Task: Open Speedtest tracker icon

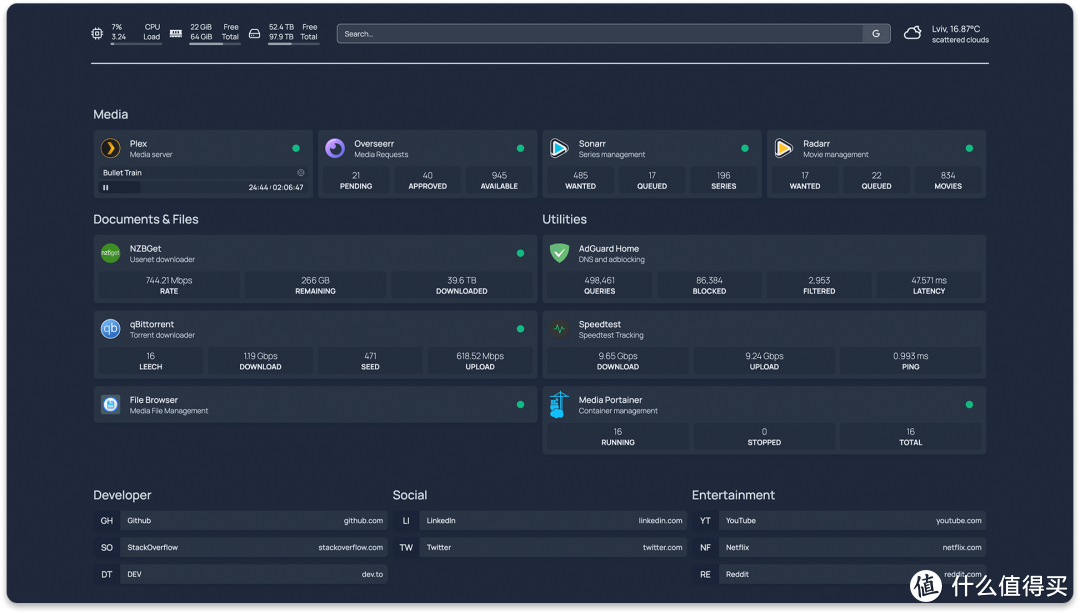Action: tap(559, 329)
